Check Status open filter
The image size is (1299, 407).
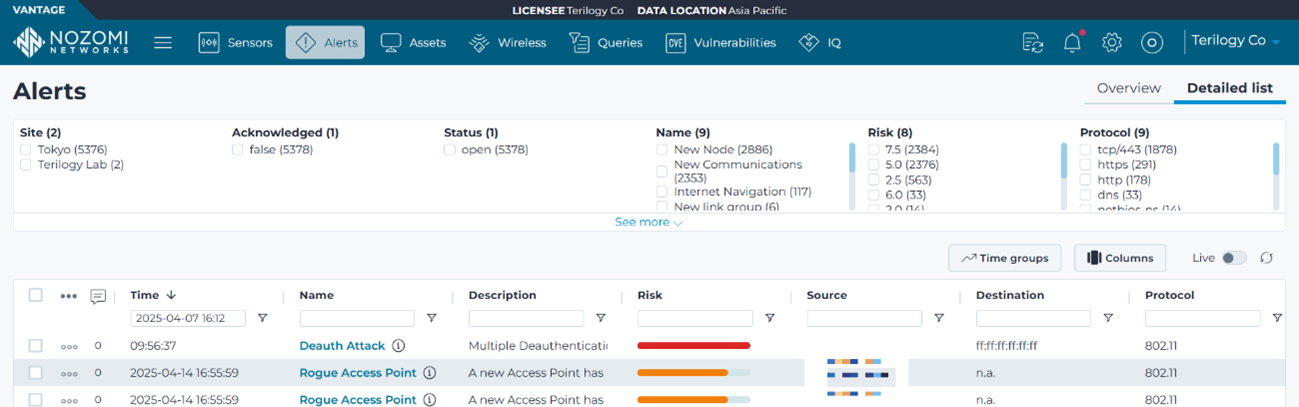pos(450,150)
